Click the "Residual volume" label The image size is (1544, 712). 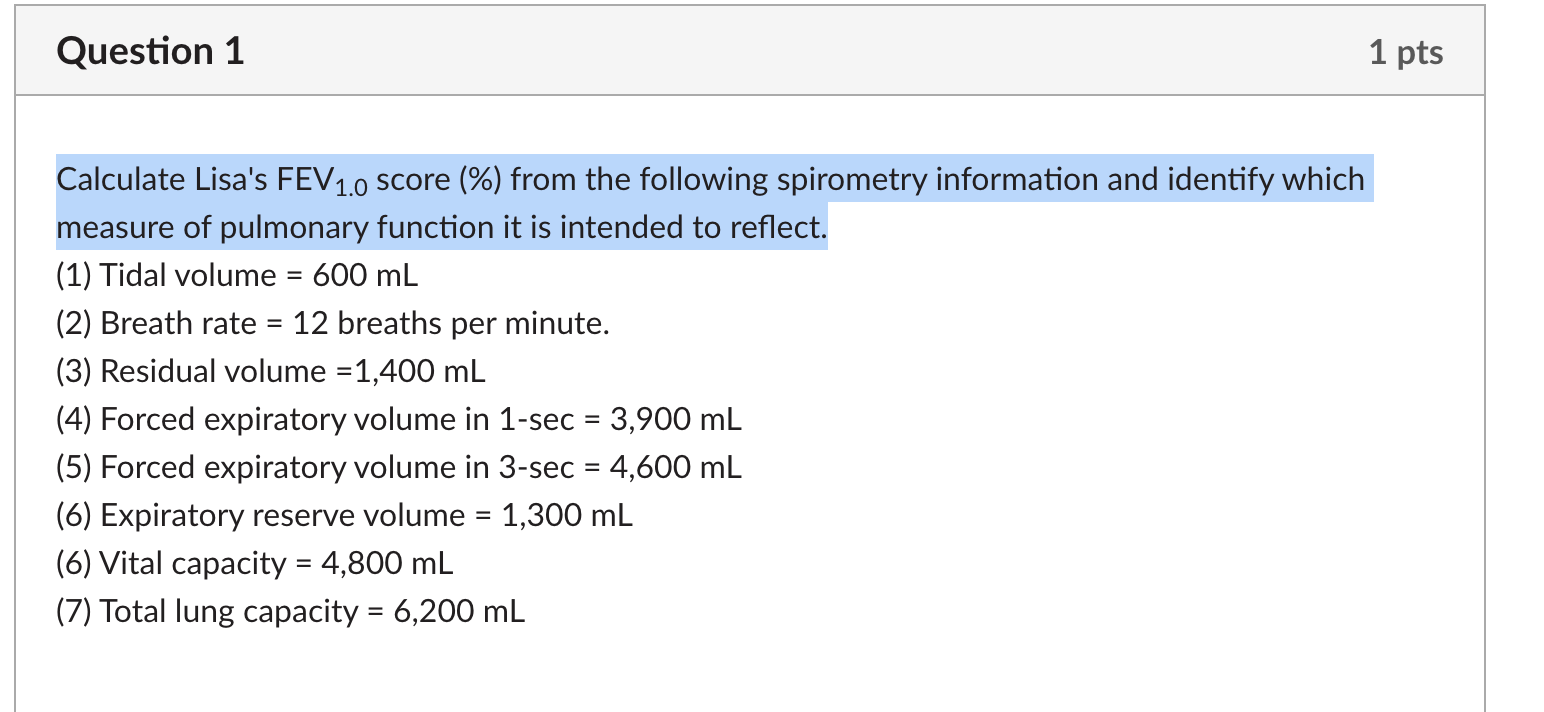[213, 371]
